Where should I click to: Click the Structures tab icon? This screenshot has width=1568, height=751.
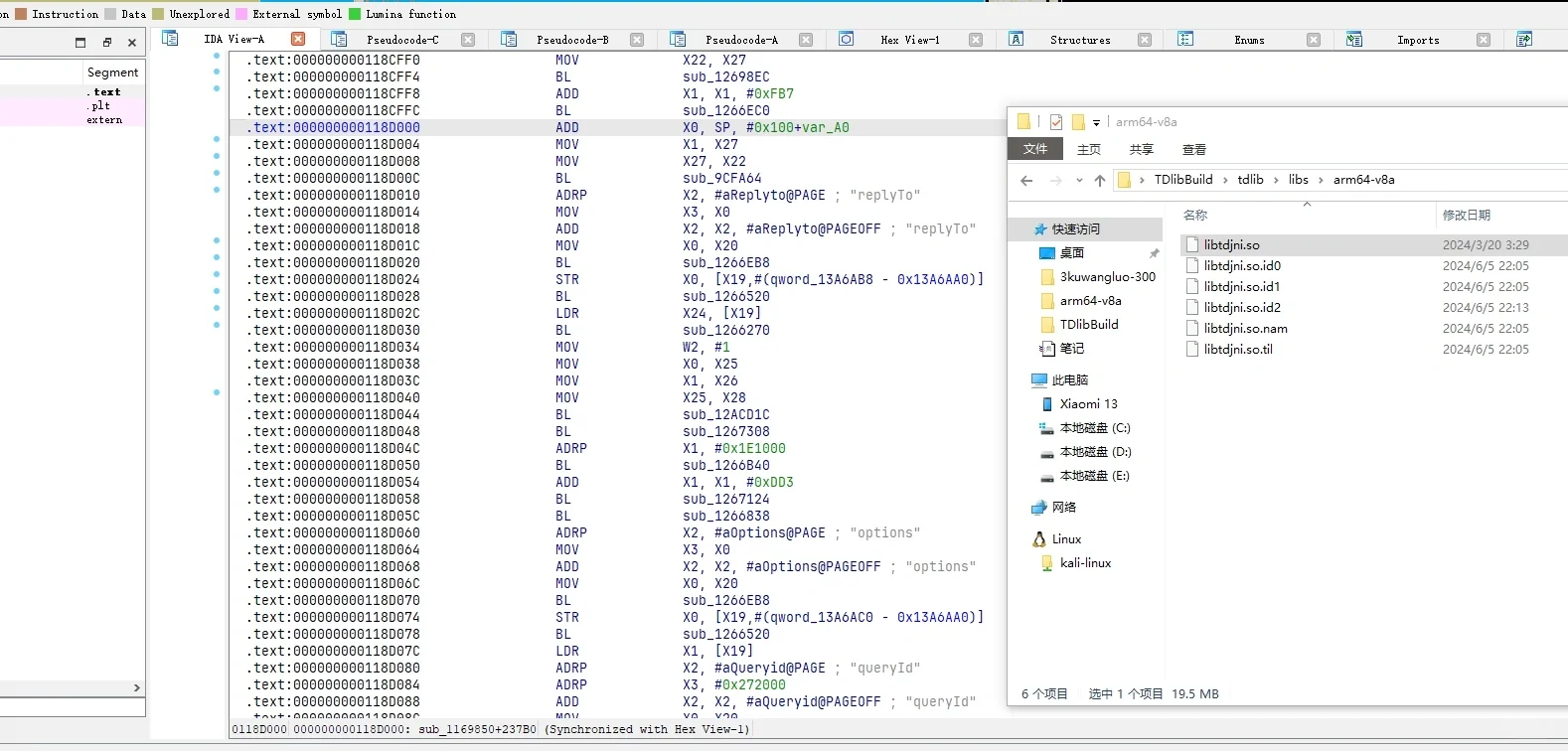click(x=1016, y=39)
